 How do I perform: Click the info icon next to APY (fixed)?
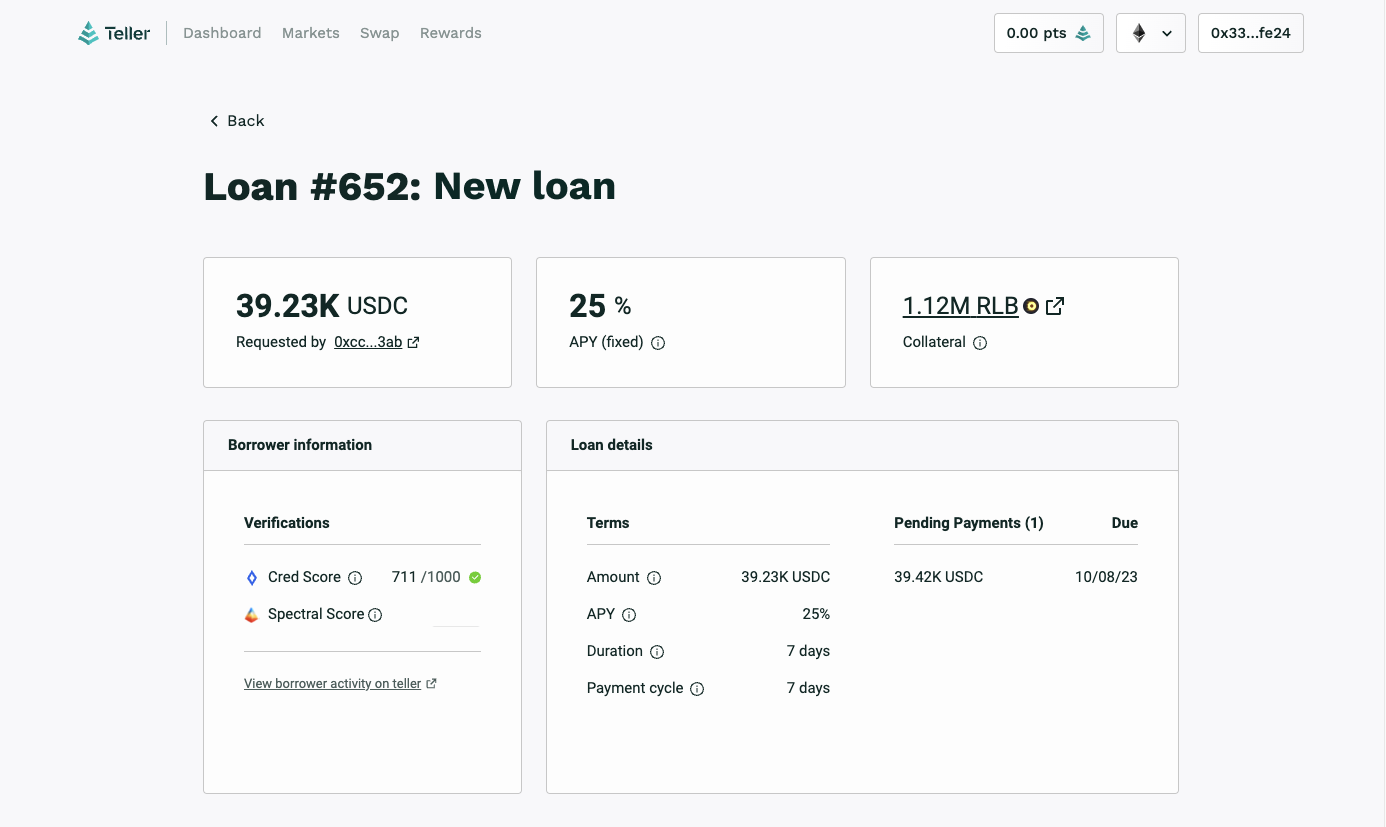tap(657, 343)
